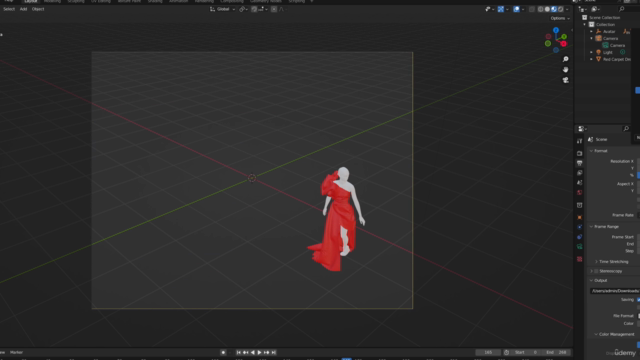Collapse the Camera collection in outliner

tap(591, 38)
